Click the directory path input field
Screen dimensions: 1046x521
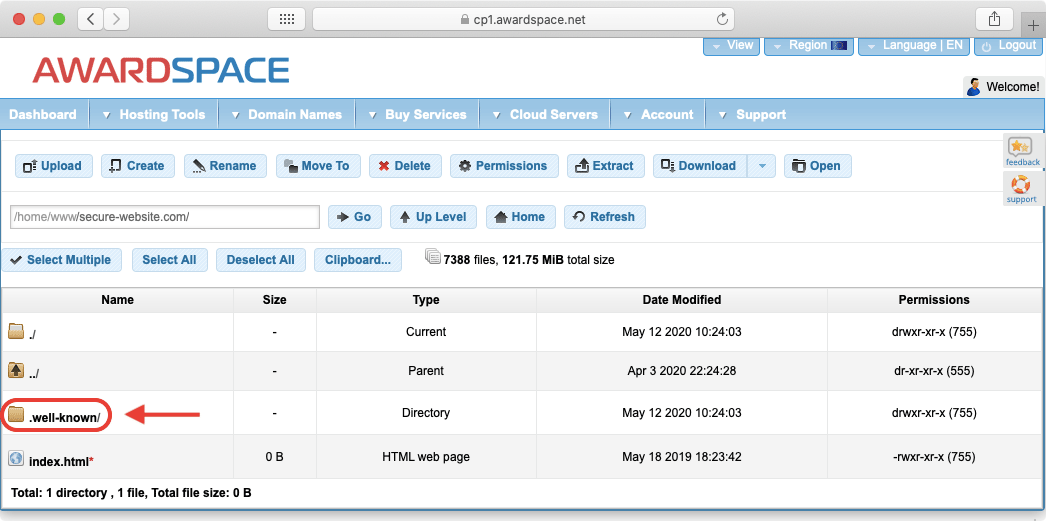pyautogui.click(x=164, y=217)
